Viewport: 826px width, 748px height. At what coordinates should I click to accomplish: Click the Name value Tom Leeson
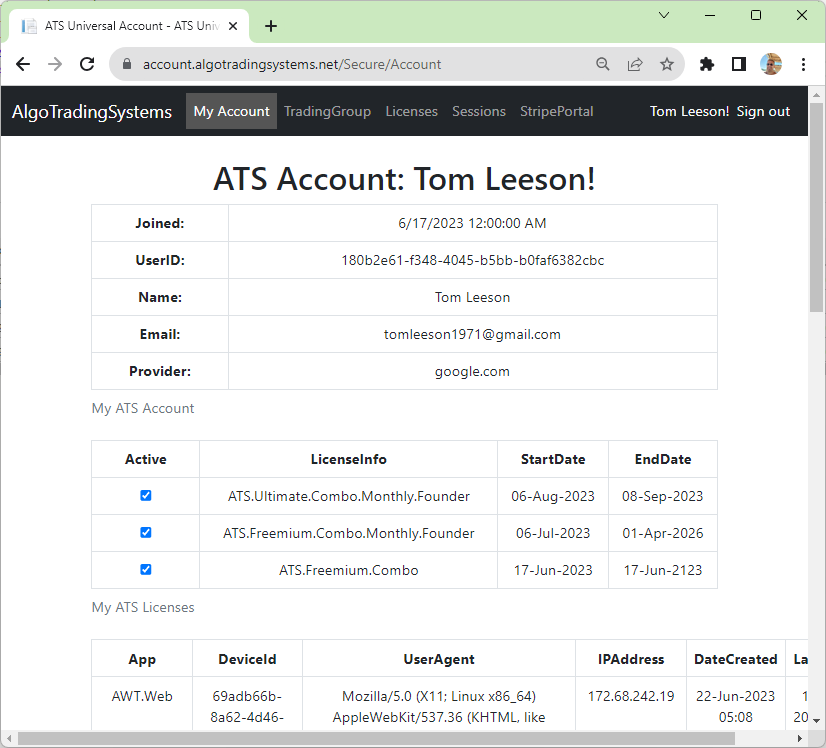(473, 298)
